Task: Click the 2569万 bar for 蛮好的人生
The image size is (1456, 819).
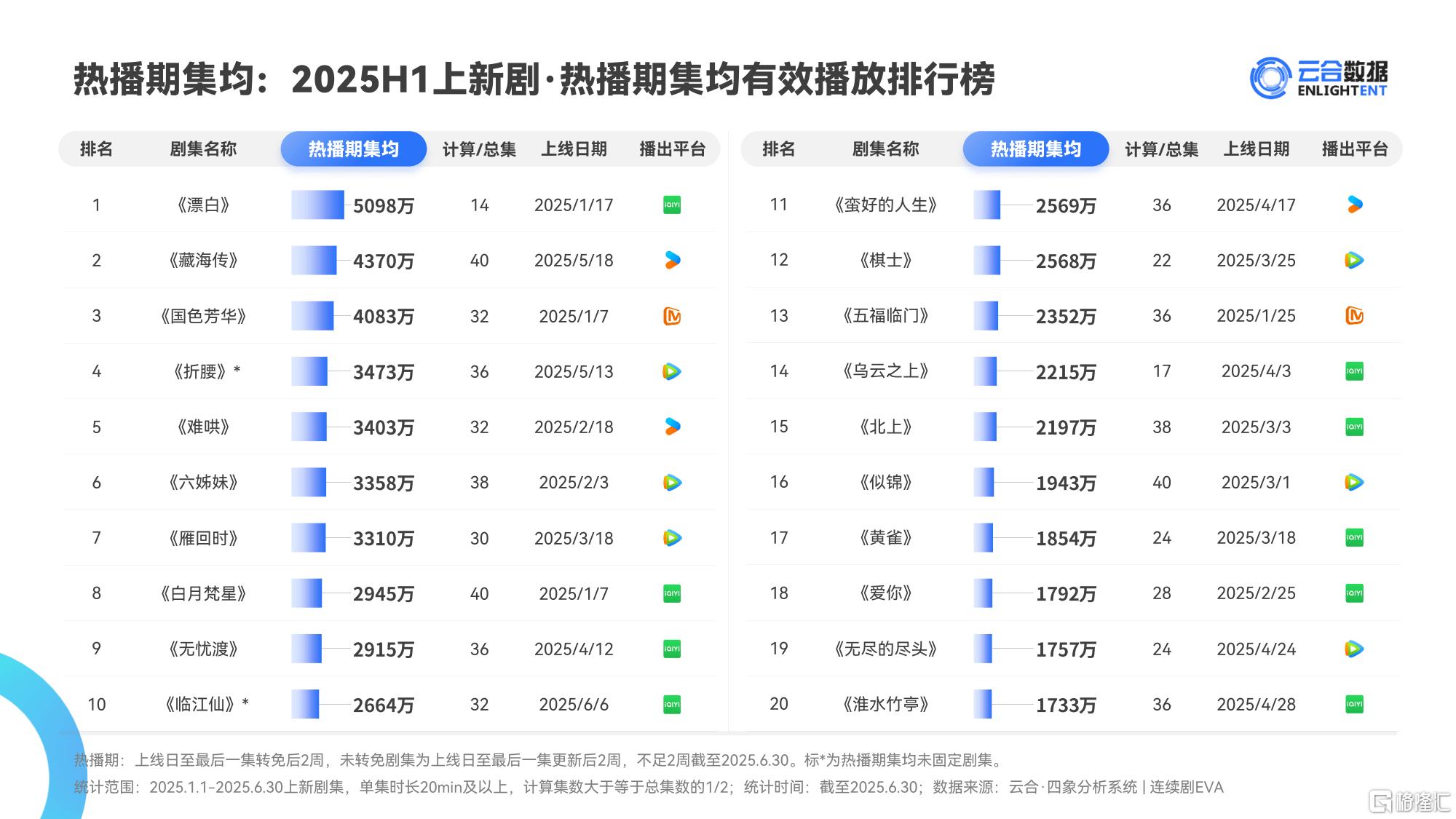Action: (987, 205)
